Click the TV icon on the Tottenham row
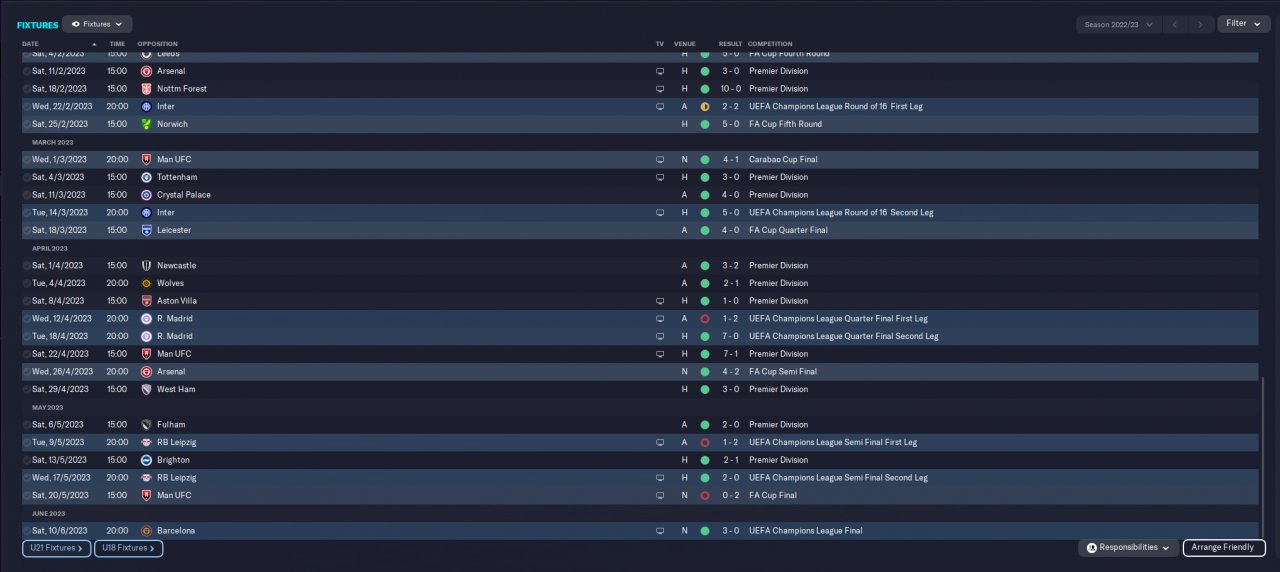Screen dimensions: 1280x572 point(660,177)
